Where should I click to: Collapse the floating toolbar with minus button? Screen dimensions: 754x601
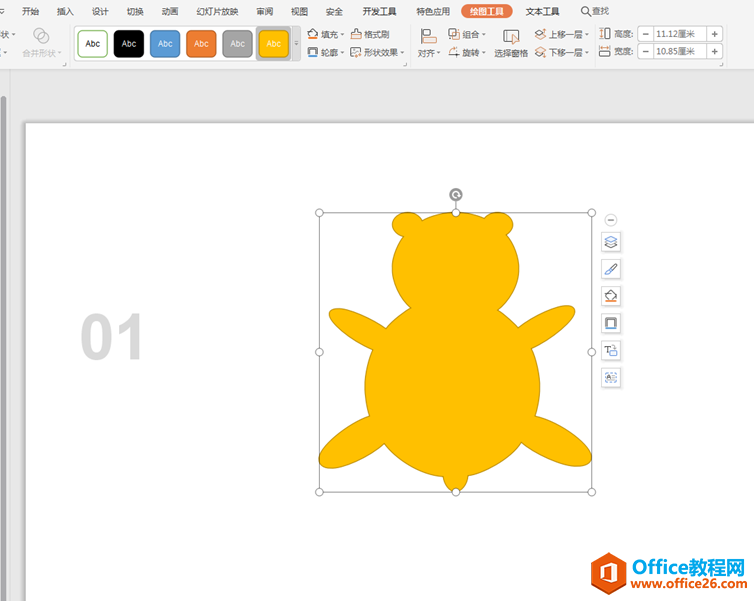click(x=611, y=220)
